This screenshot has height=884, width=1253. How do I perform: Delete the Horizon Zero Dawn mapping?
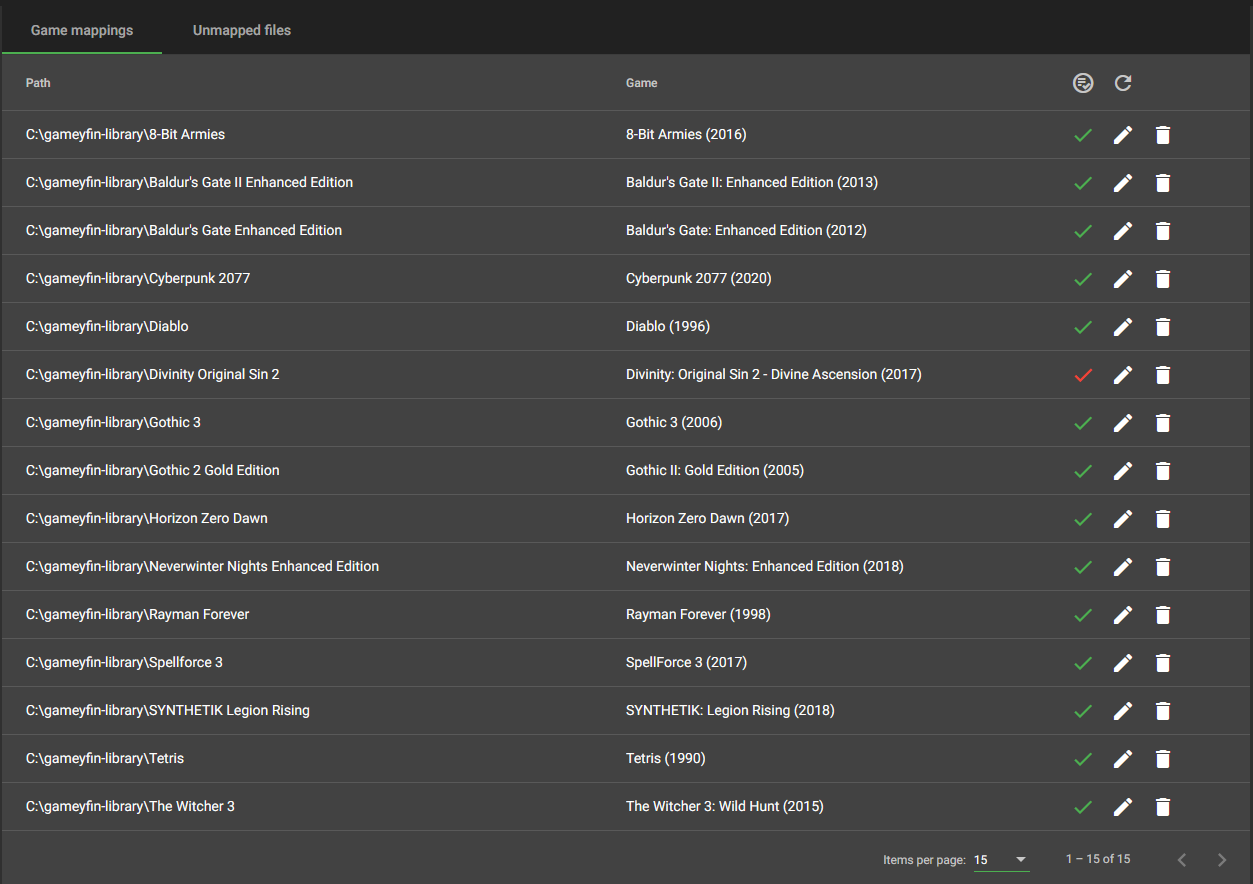(x=1162, y=519)
